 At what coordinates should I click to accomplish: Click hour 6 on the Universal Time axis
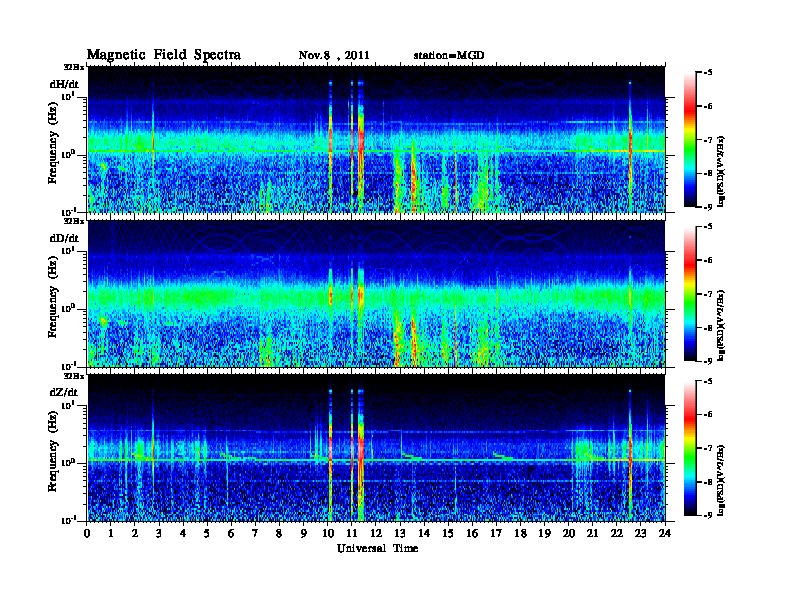coord(231,533)
